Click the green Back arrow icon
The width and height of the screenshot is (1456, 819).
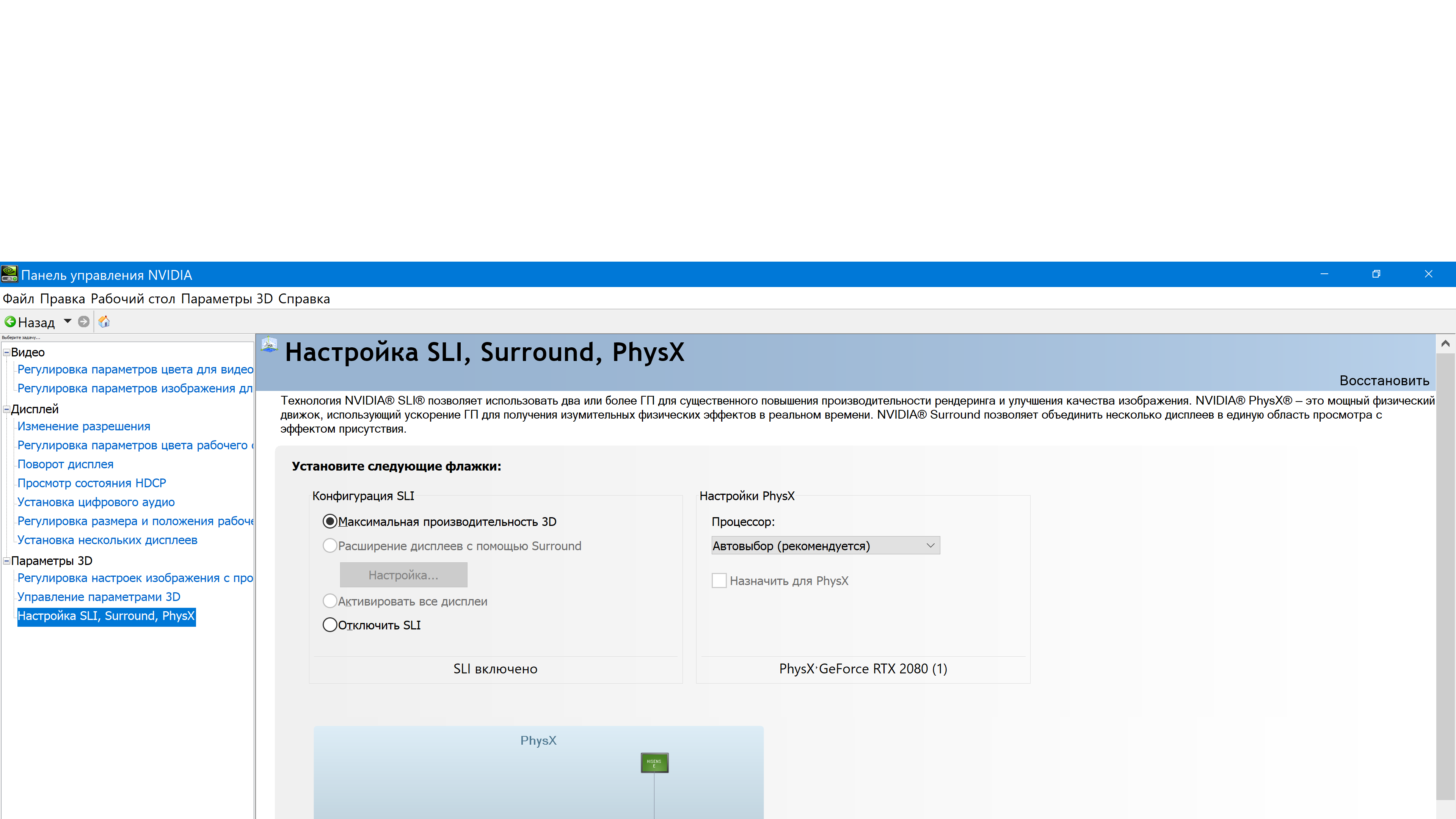tap(10, 322)
